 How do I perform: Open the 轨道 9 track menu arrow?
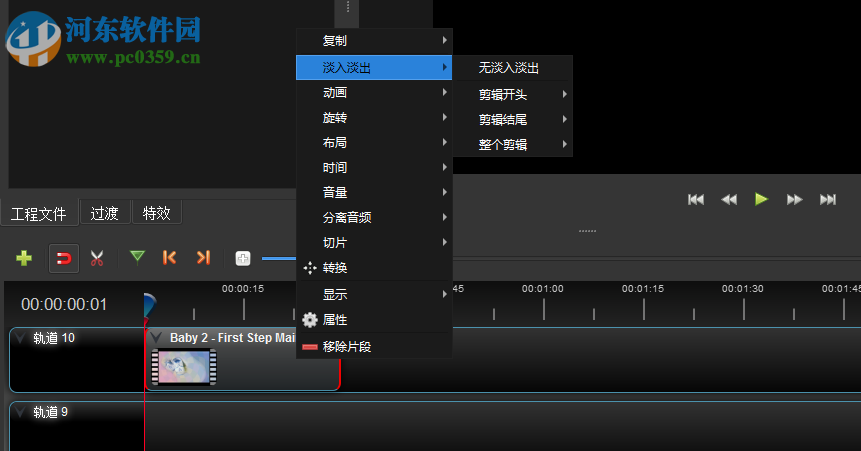20,411
